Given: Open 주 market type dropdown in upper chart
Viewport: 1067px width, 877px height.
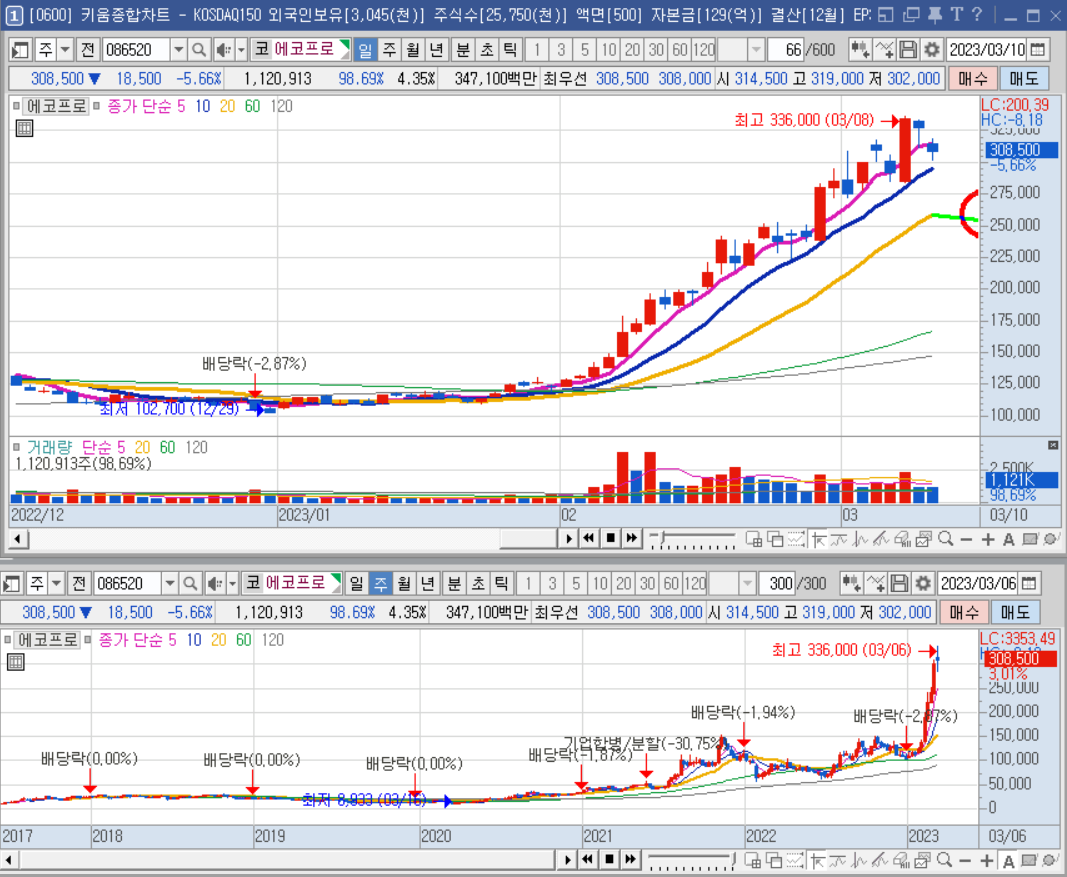Looking at the screenshot, I should (x=65, y=50).
